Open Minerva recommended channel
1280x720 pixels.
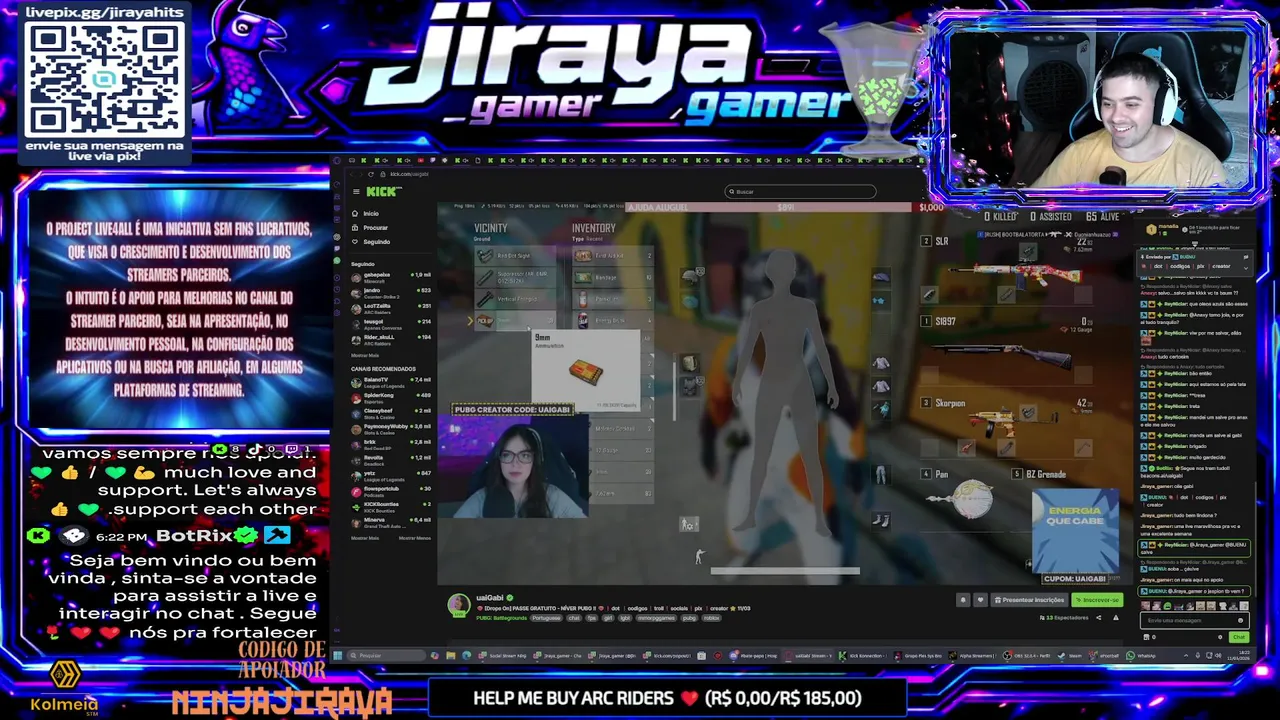click(392, 523)
